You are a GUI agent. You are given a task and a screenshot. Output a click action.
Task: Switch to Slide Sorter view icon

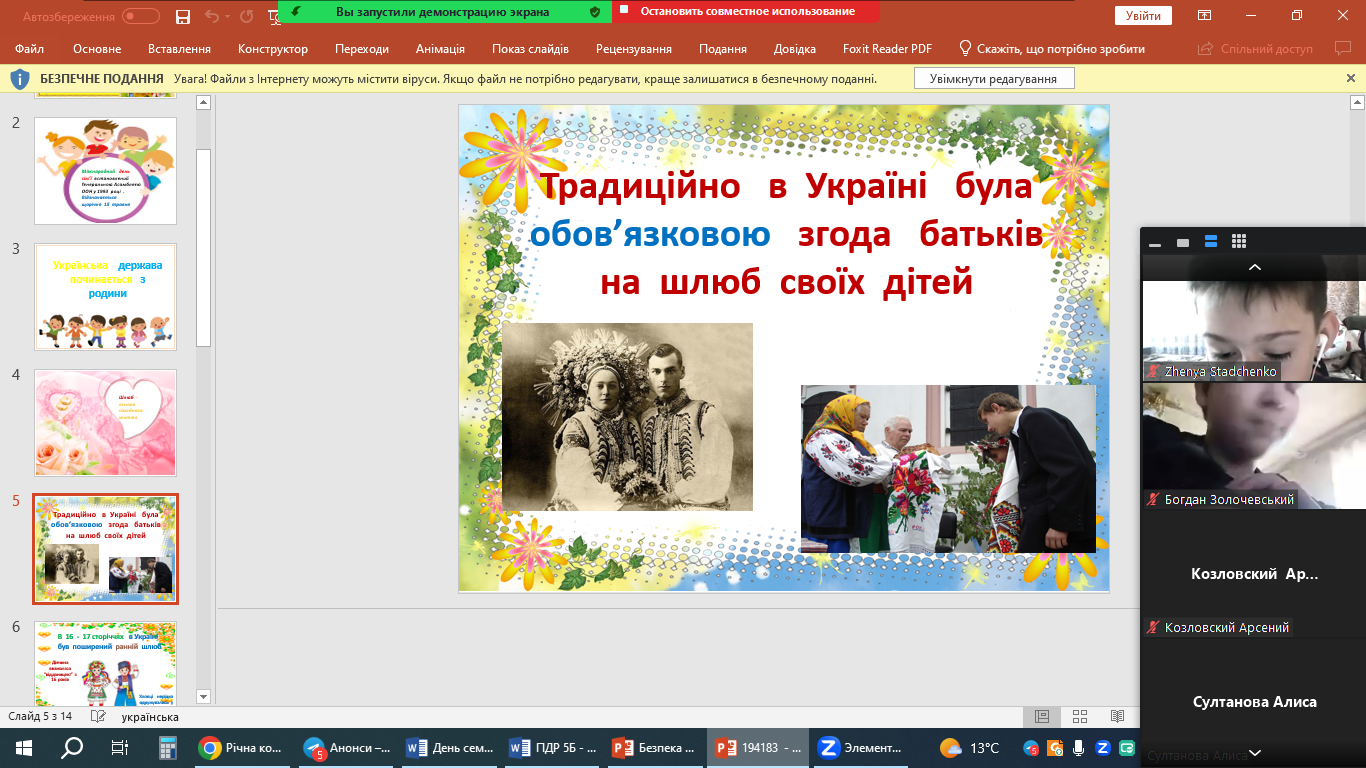[x=1079, y=717]
